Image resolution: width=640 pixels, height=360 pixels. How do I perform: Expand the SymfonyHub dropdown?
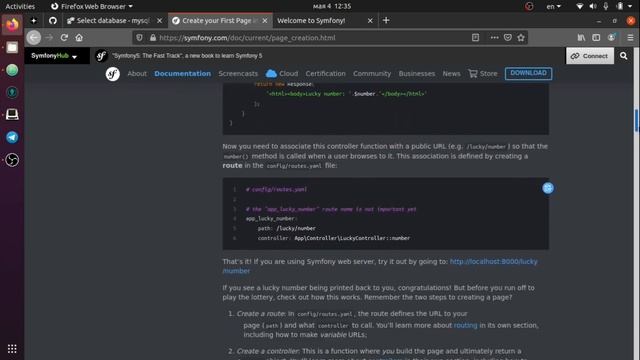57,56
